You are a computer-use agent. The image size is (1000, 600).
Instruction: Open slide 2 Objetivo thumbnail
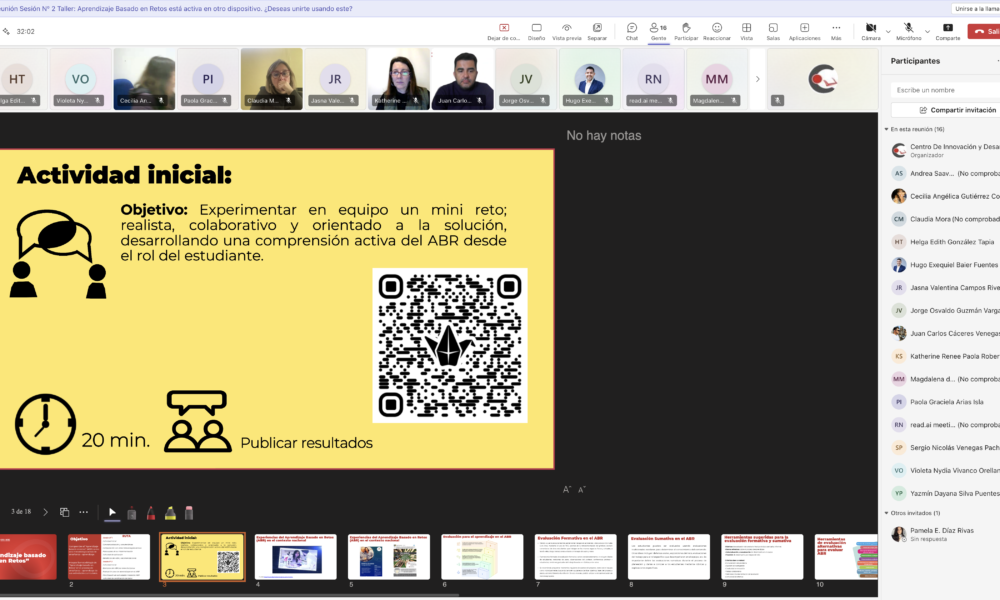(109, 557)
